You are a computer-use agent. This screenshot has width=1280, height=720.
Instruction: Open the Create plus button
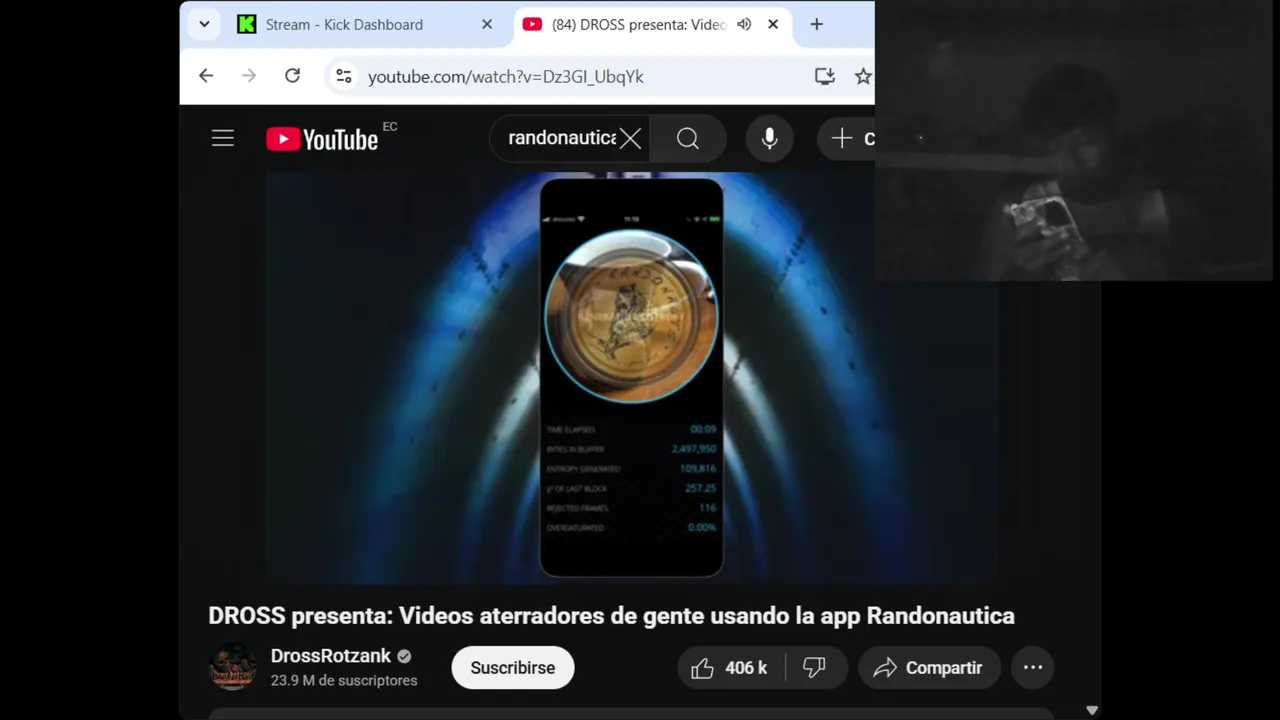(x=848, y=138)
